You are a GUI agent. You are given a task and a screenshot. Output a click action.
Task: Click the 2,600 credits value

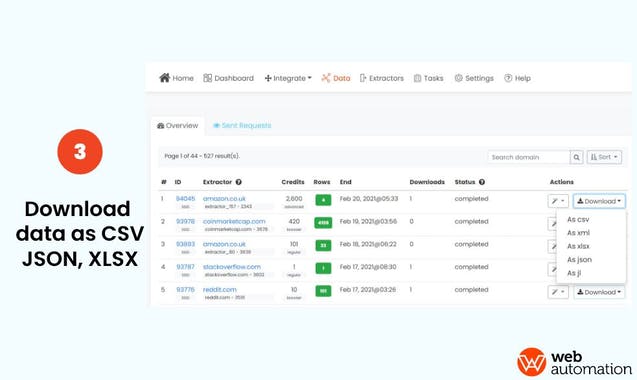coord(294,199)
